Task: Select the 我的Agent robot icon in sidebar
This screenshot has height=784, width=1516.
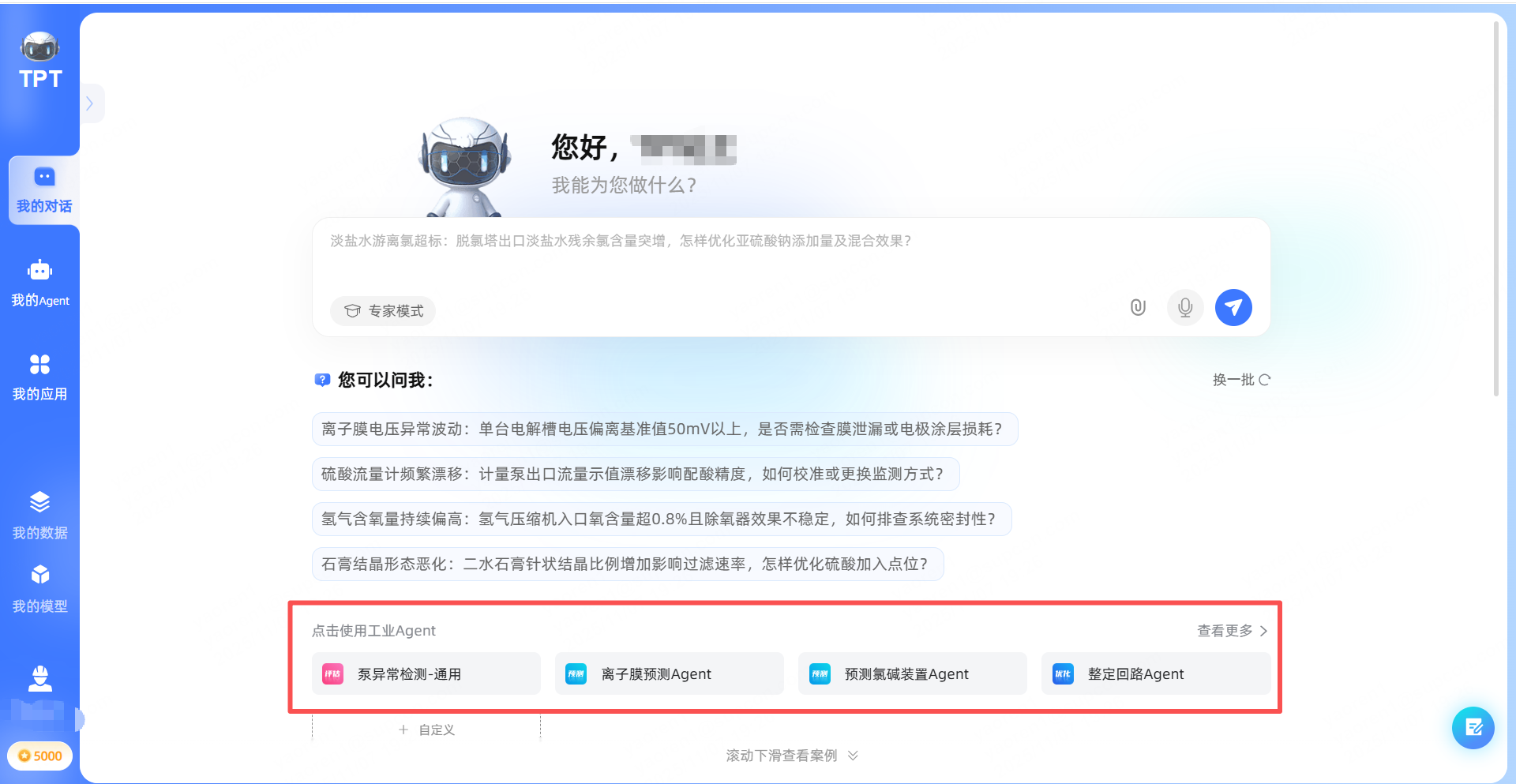Action: coord(39,269)
